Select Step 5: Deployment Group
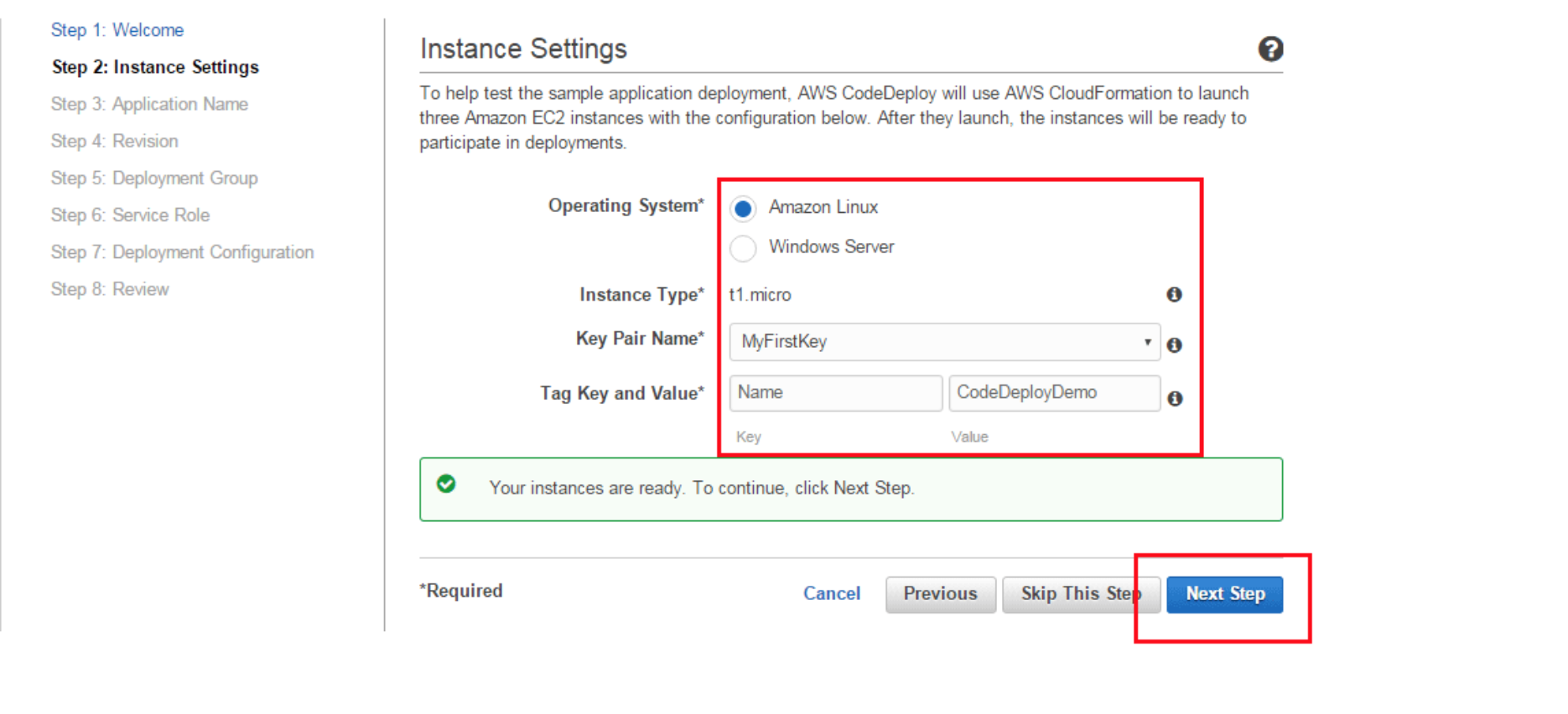This screenshot has width=1568, height=714. [154, 178]
